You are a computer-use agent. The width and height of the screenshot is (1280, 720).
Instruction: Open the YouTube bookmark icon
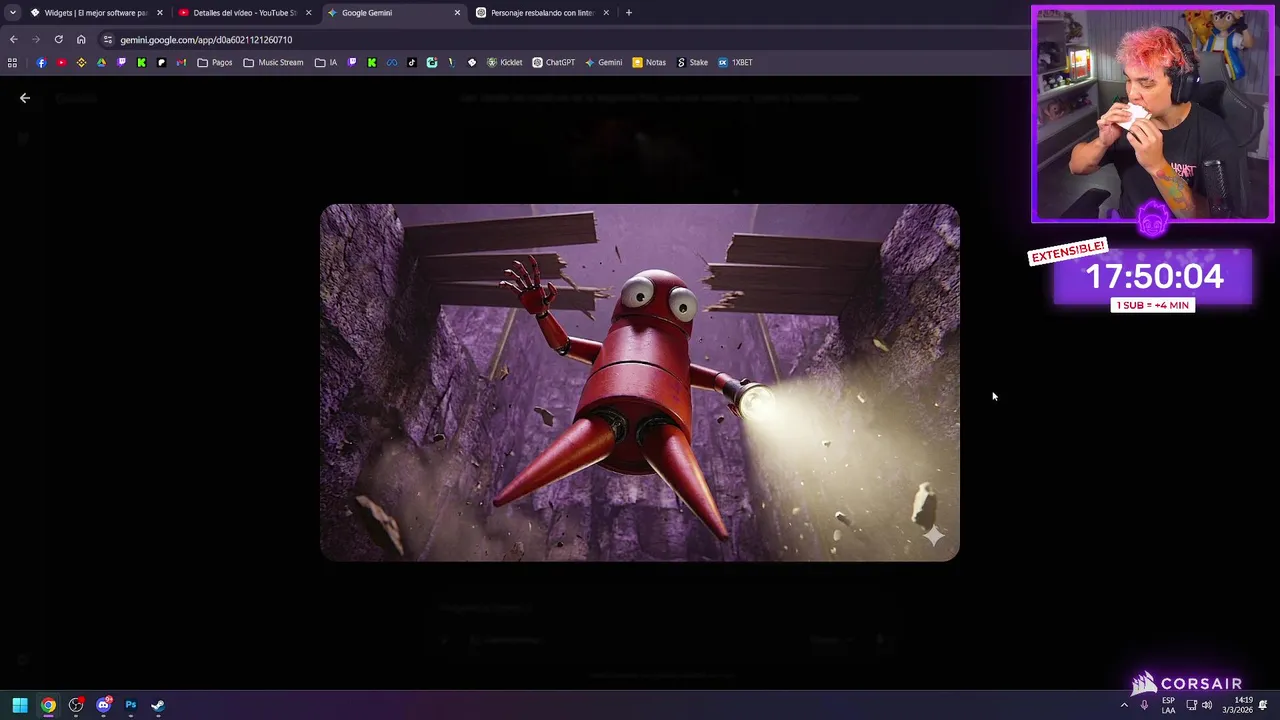tap(61, 62)
